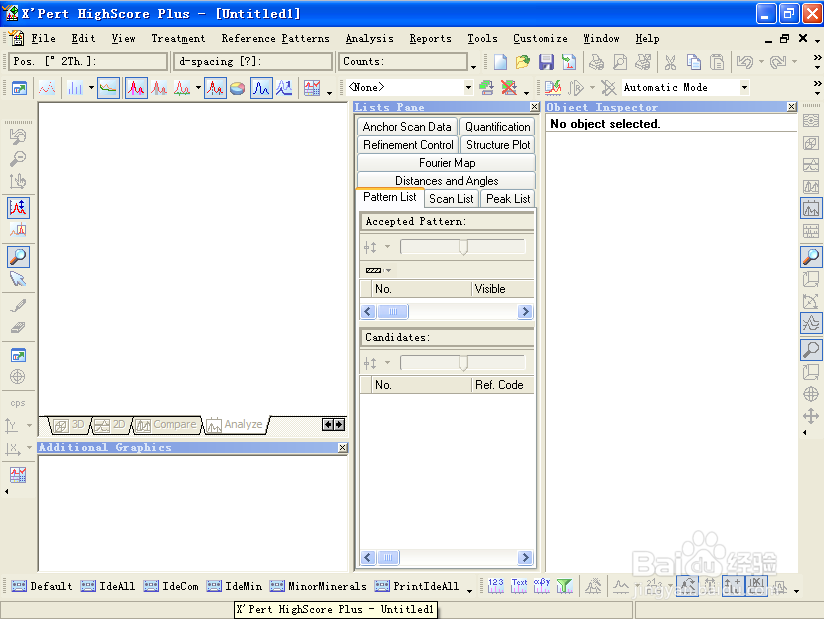This screenshot has height=619, width=824.
Task: Click the start refinement icon with green check
Action: point(553,88)
